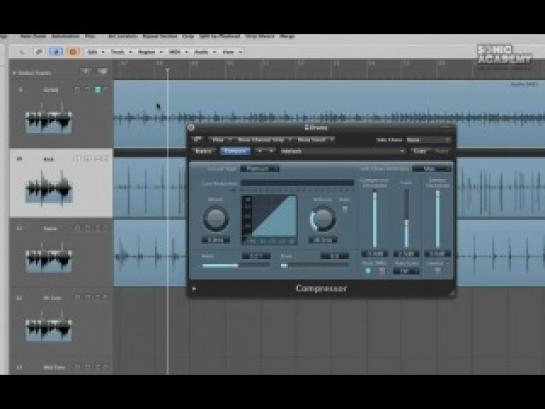Select the Snare track name

[x=50, y=228]
